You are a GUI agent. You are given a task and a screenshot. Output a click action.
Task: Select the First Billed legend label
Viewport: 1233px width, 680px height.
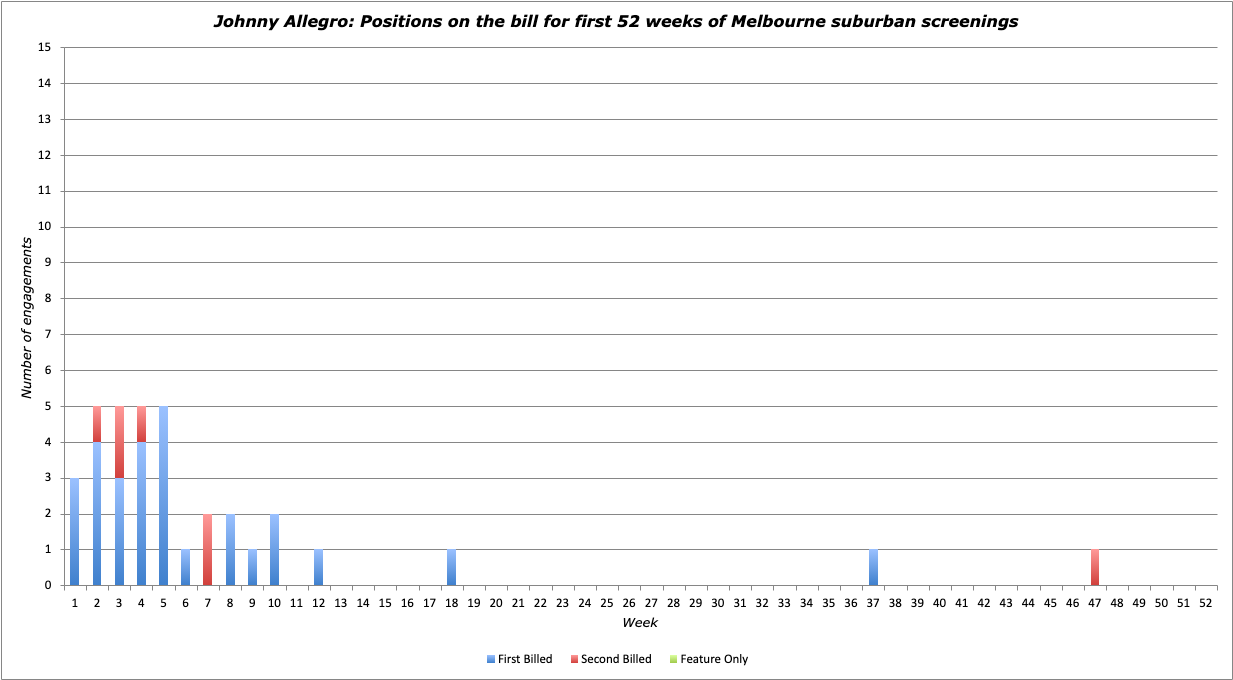525,659
